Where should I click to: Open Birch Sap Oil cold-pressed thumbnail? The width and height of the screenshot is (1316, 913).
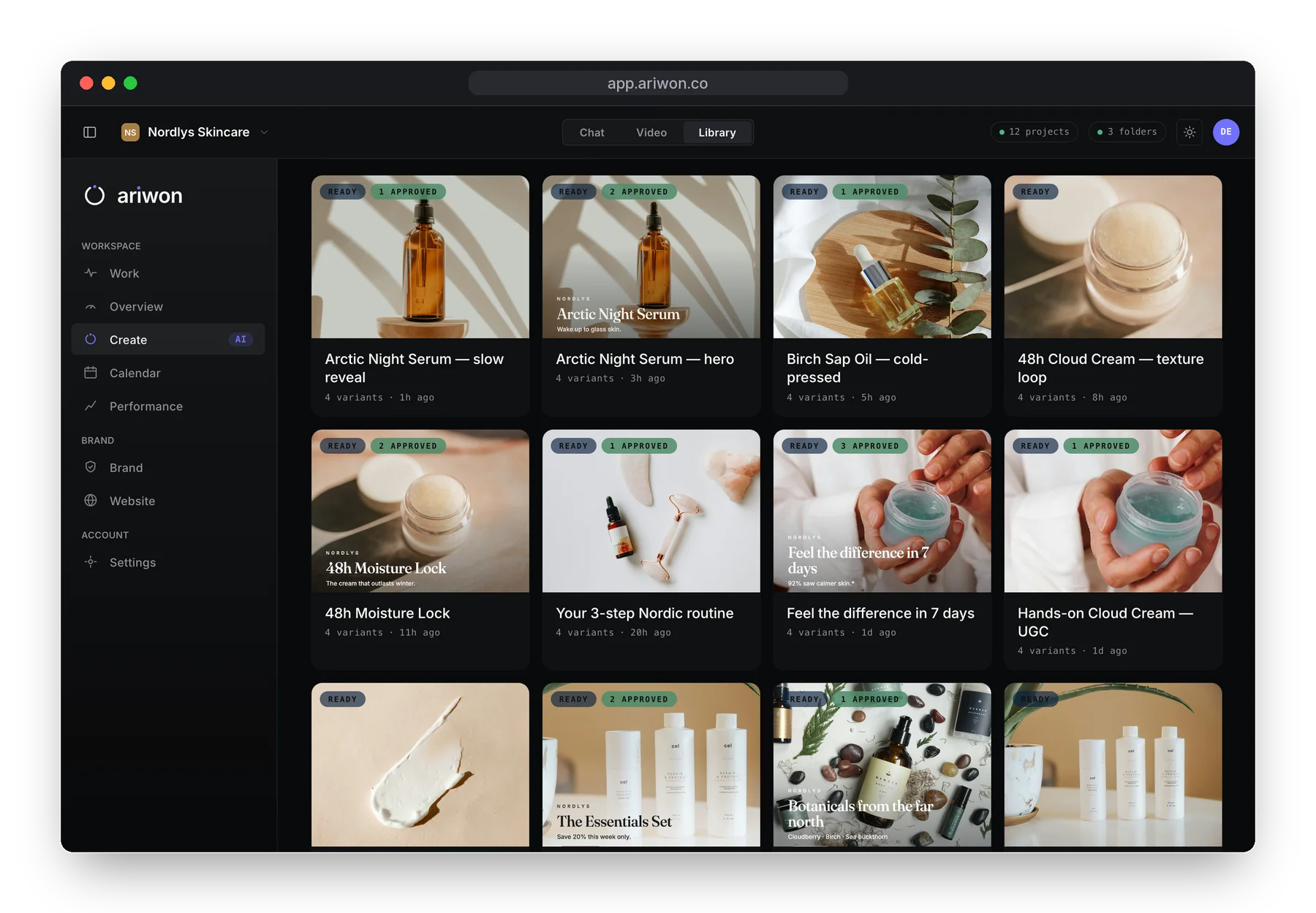[x=882, y=257]
